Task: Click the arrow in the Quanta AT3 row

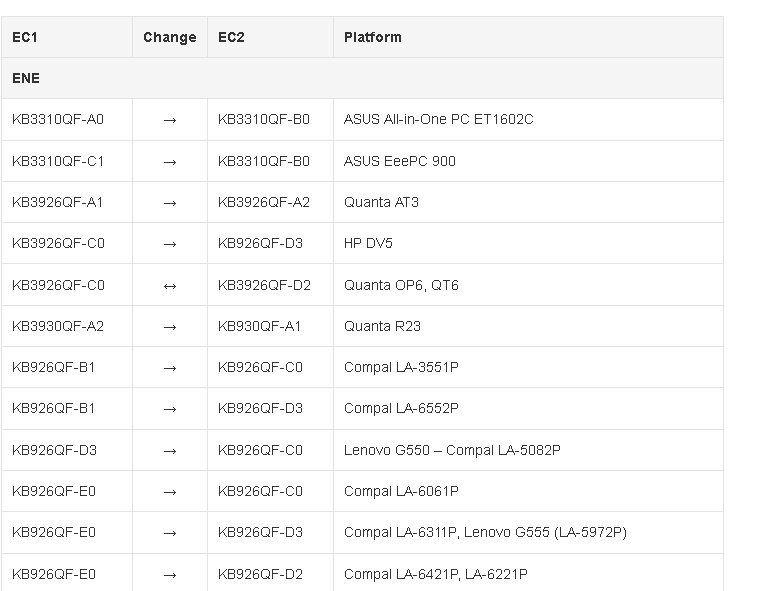Action: click(x=170, y=203)
